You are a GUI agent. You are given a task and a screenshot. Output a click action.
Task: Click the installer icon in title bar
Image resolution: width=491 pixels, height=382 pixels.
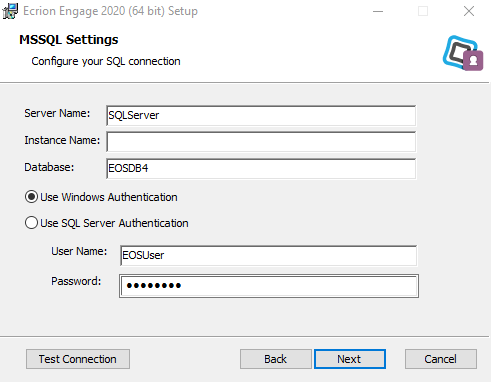pyautogui.click(x=10, y=11)
